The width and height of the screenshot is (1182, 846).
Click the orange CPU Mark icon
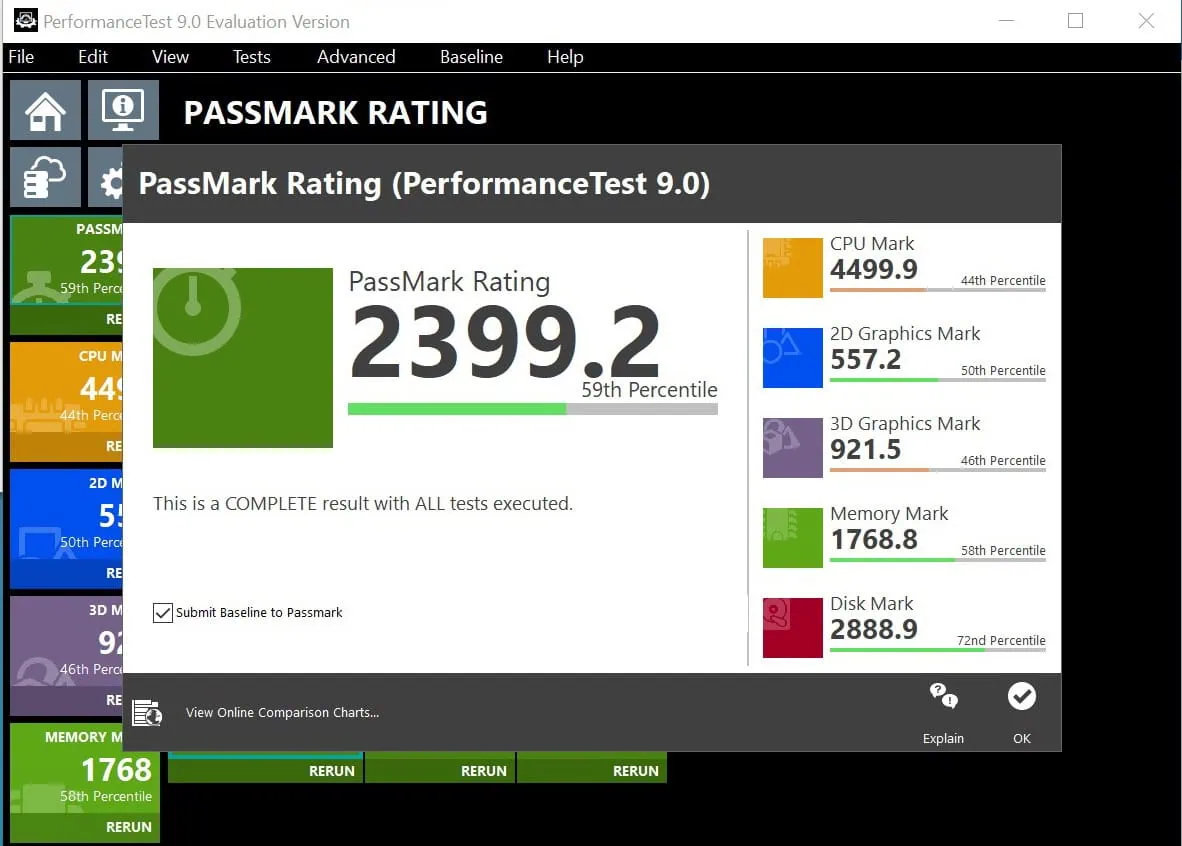click(x=792, y=268)
